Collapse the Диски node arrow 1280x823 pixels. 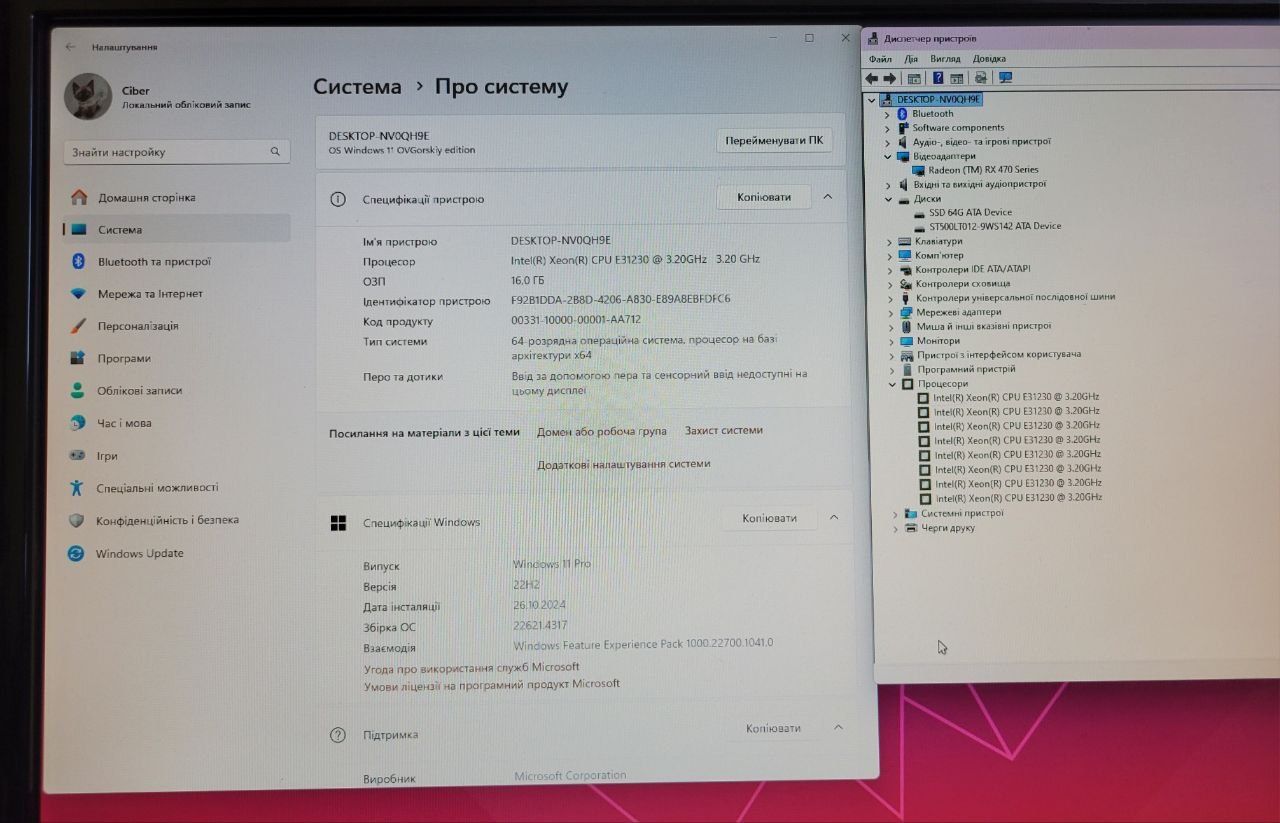tap(888, 199)
